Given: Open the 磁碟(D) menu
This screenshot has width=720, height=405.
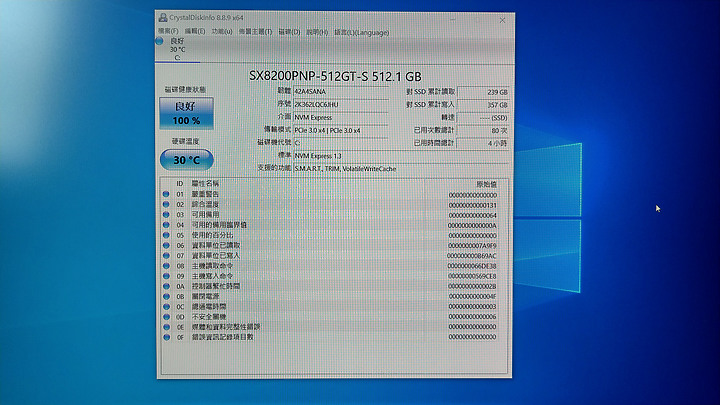Looking at the screenshot, I should pos(289,32).
